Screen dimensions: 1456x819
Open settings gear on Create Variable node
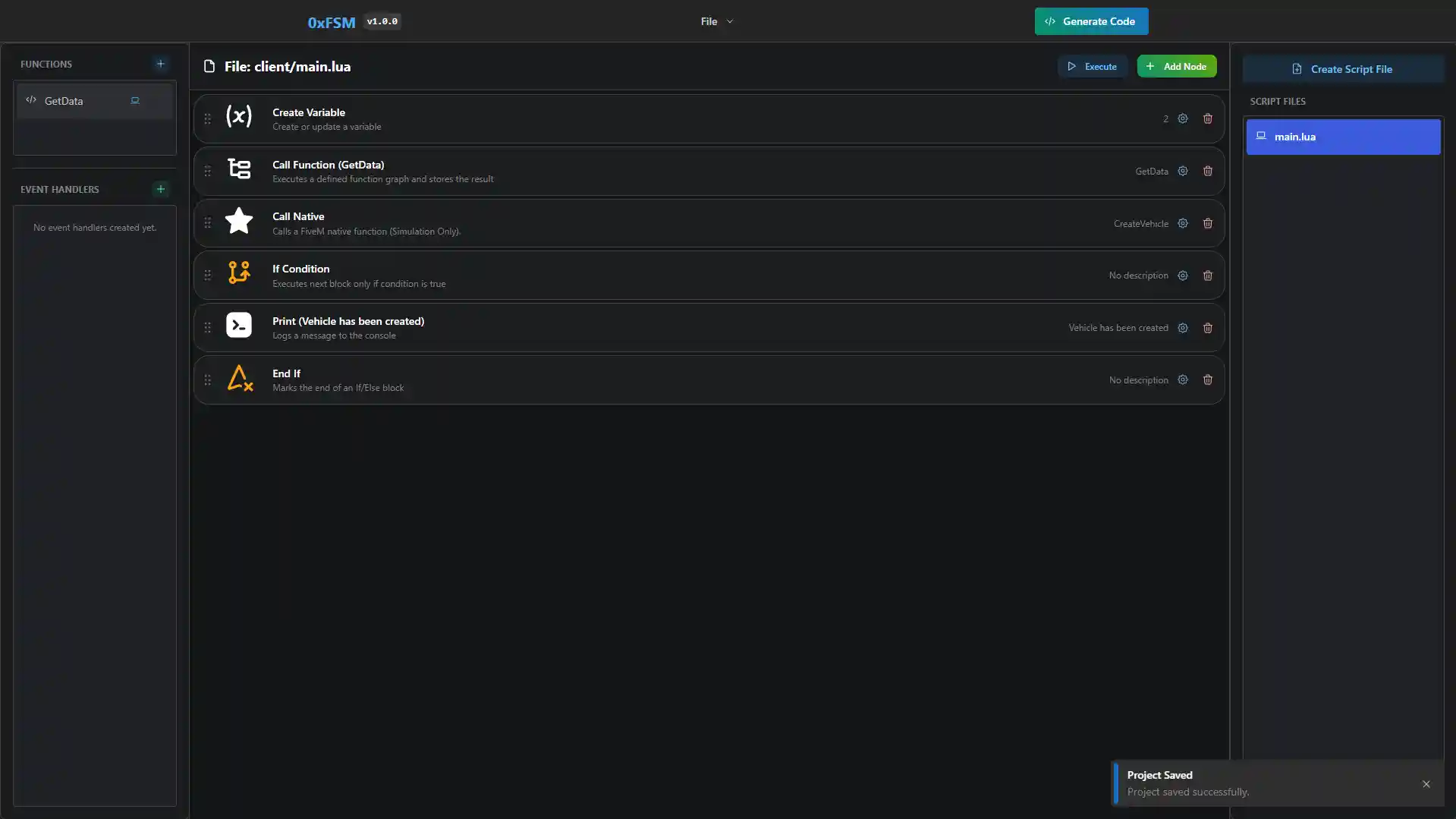click(x=1182, y=118)
